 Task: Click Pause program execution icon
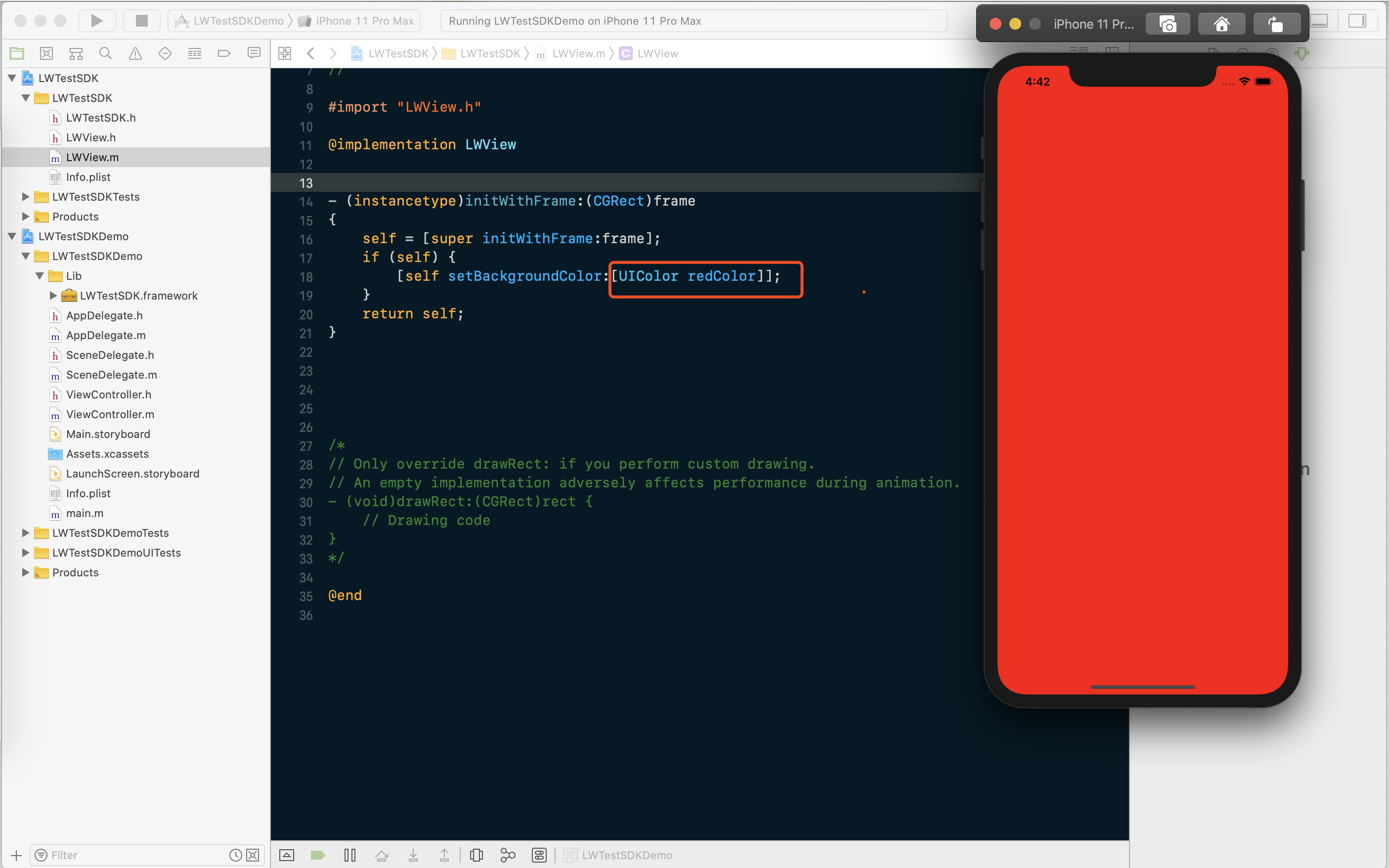(x=349, y=855)
